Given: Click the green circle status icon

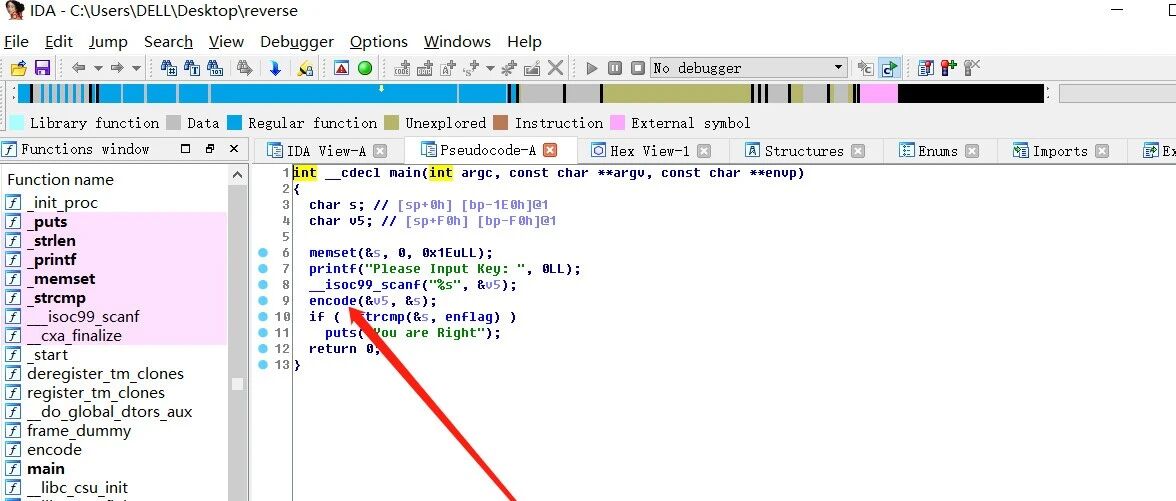Looking at the screenshot, I should pos(364,68).
